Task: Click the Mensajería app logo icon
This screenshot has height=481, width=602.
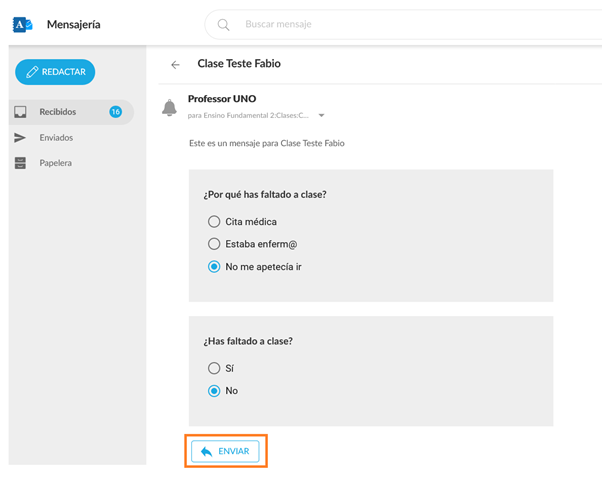Action: pyautogui.click(x=22, y=24)
